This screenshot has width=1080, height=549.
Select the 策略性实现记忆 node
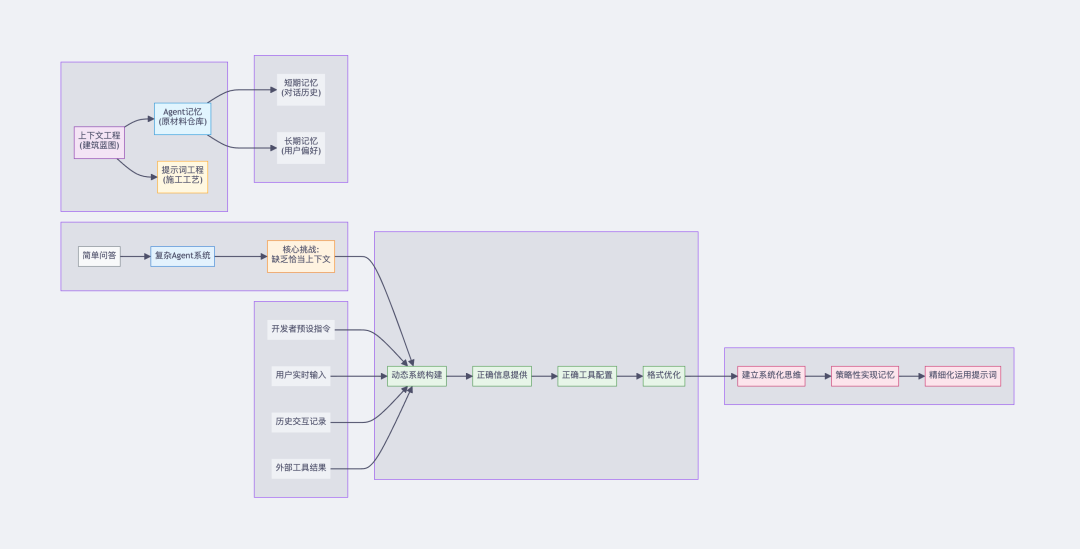865,376
